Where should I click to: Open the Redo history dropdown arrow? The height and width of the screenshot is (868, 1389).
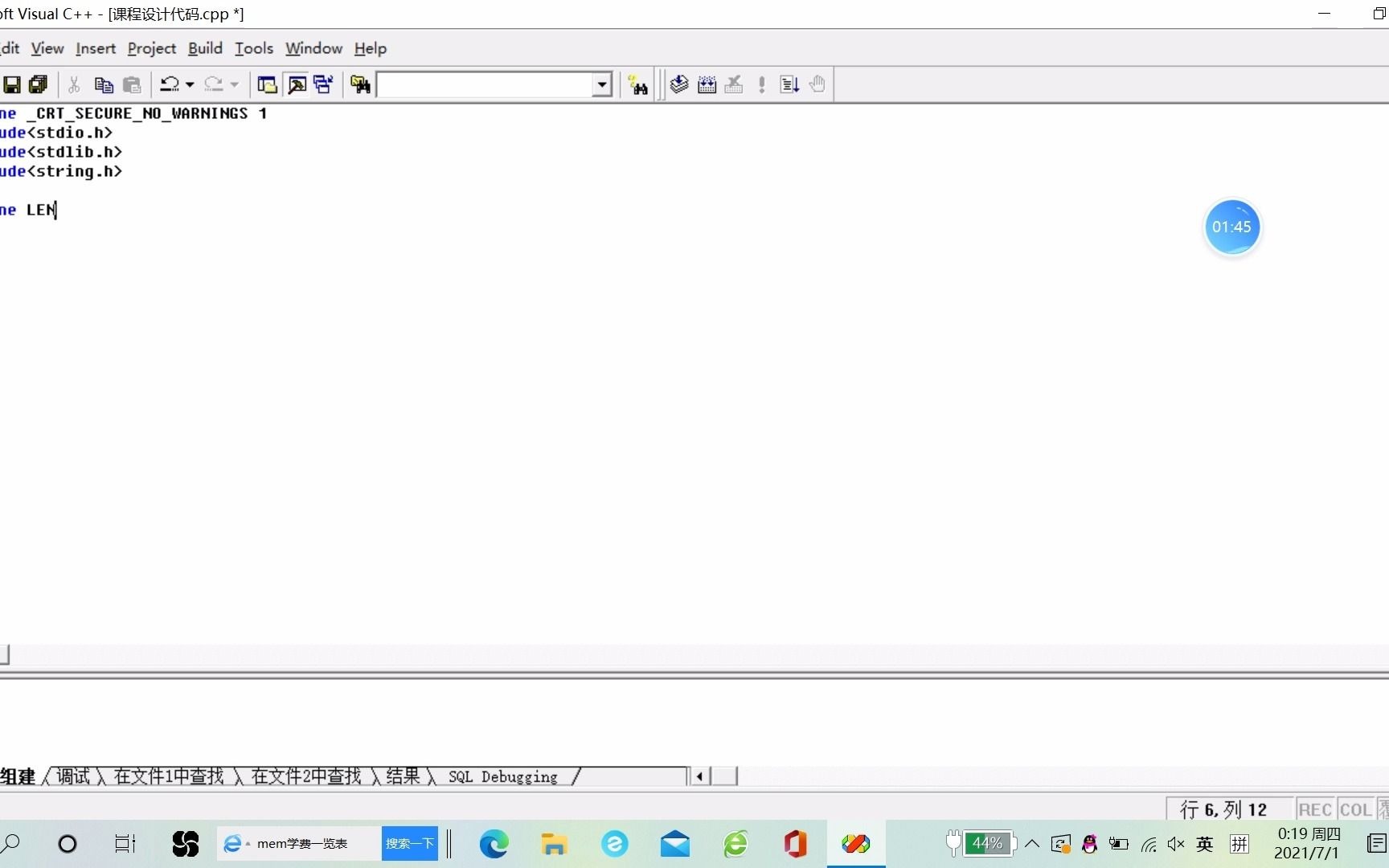click(x=233, y=84)
